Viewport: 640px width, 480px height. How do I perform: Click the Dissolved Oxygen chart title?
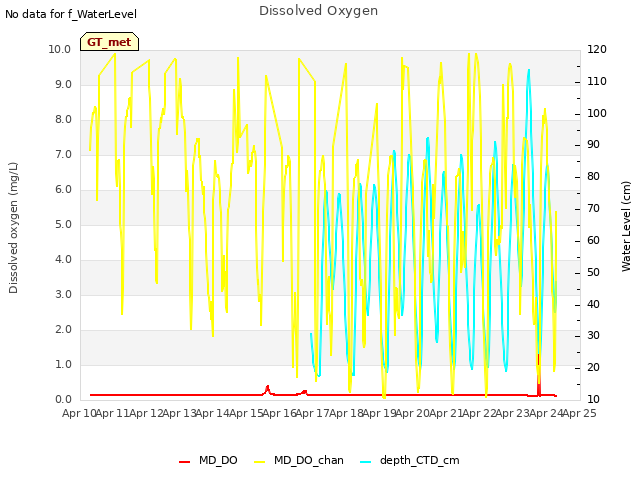(x=318, y=11)
